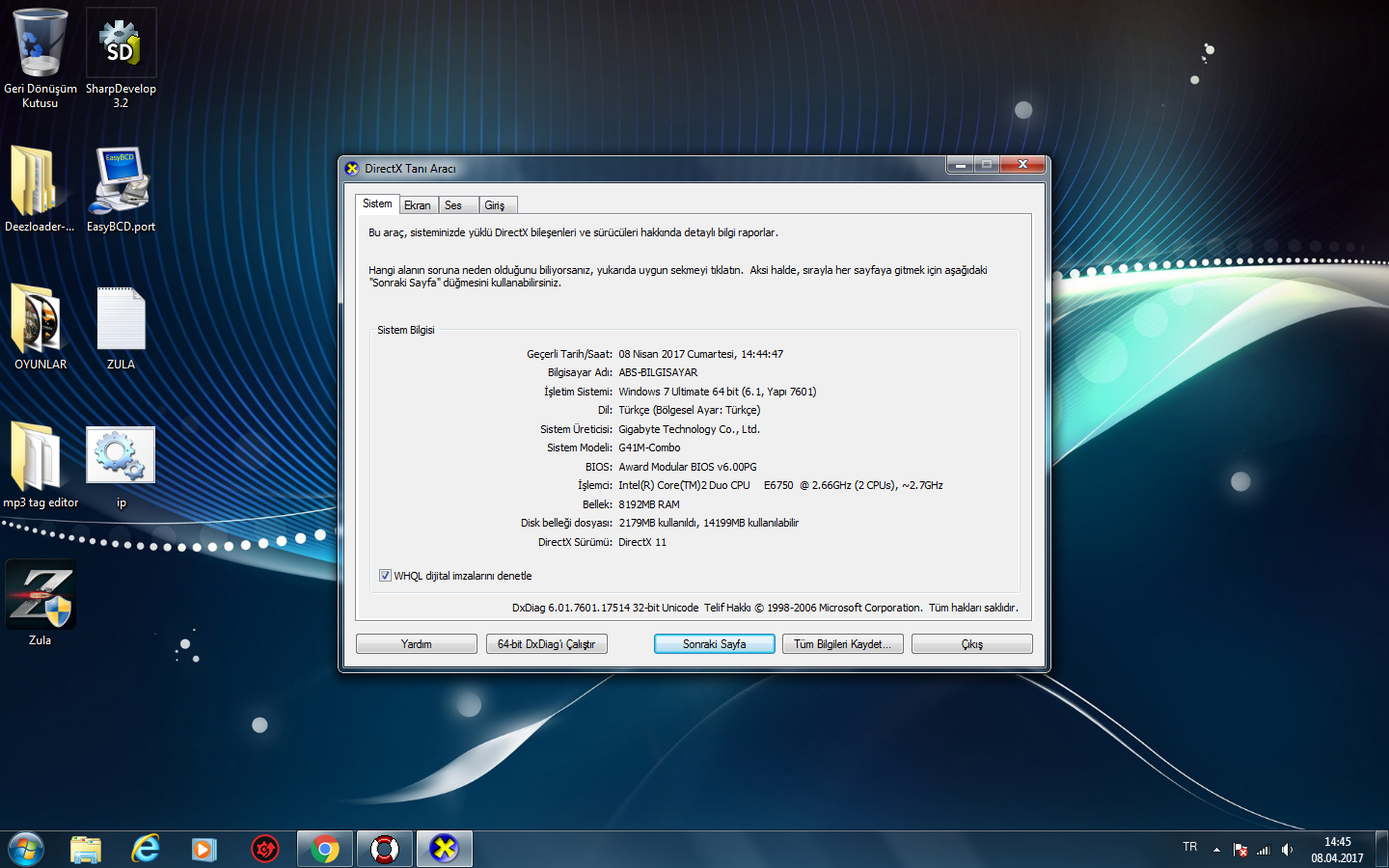1389x868 pixels.
Task: Click the Sonraki Sayfa button
Action: [715, 644]
